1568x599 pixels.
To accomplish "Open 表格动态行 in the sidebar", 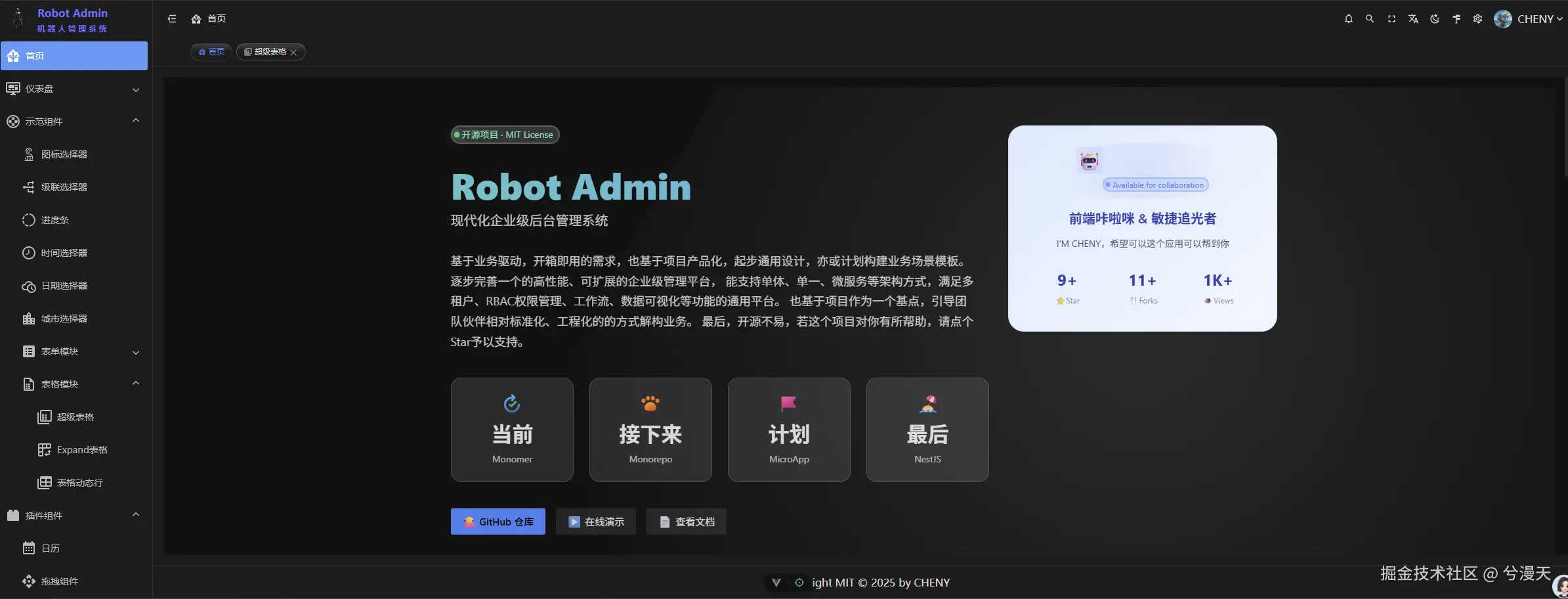I will pos(74,483).
